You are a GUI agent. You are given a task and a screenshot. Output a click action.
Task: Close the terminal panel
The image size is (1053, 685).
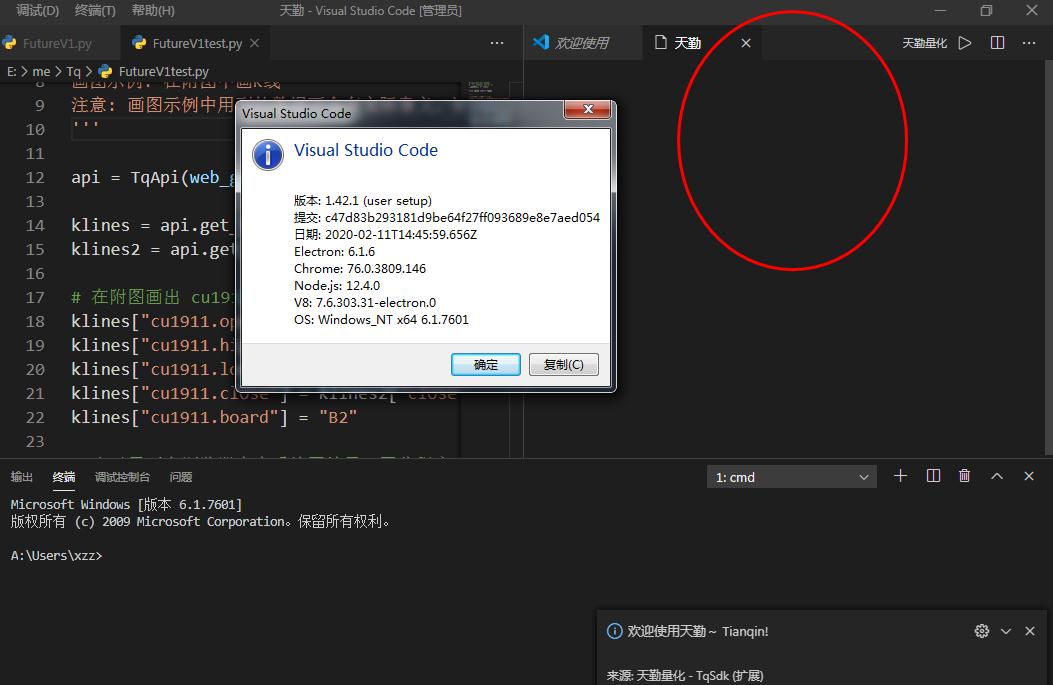[x=1029, y=476]
